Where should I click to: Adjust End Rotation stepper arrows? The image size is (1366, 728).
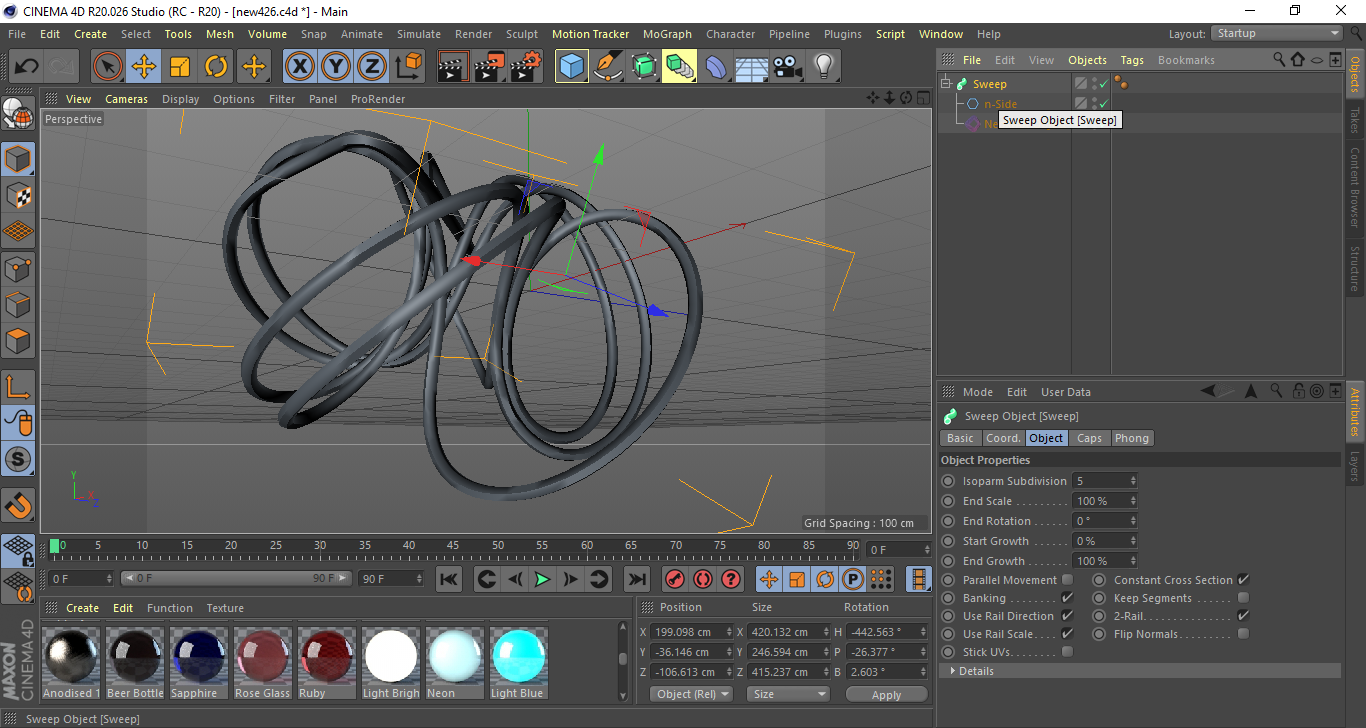point(1133,521)
